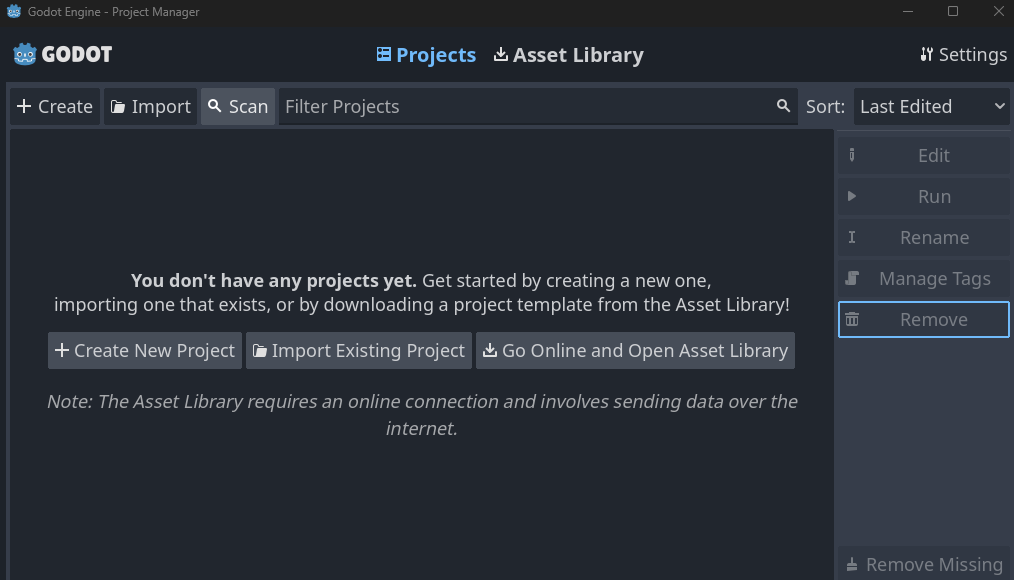Switch to the Asset Library tab
The height and width of the screenshot is (580, 1014).
(x=568, y=55)
